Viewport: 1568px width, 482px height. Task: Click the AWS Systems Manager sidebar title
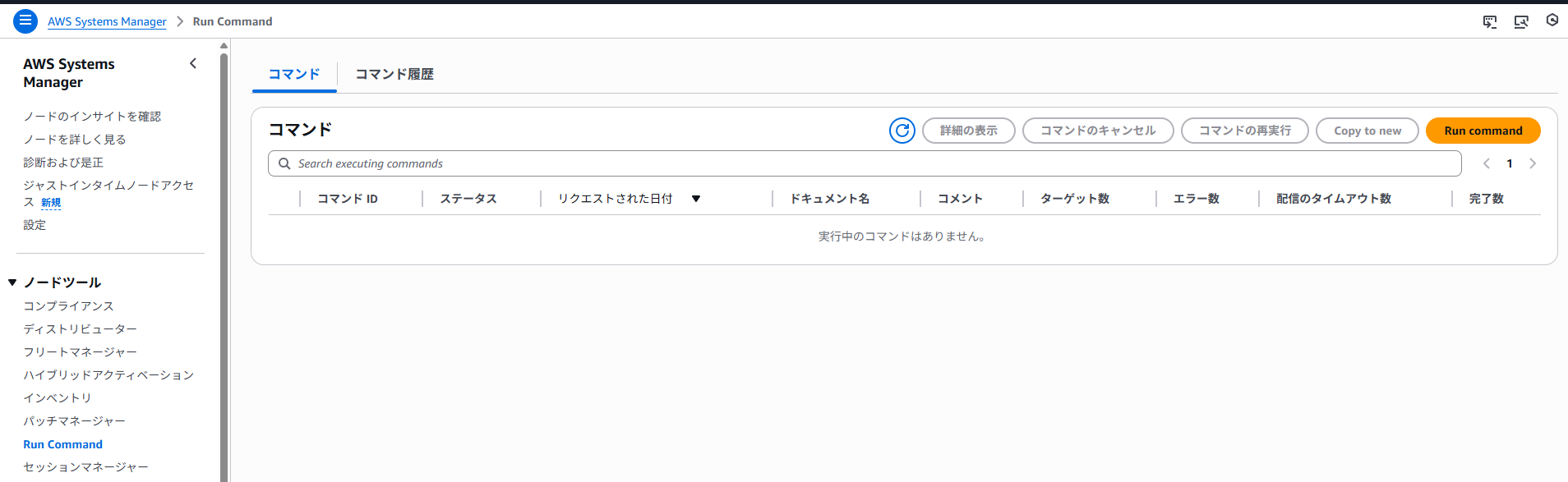point(69,73)
